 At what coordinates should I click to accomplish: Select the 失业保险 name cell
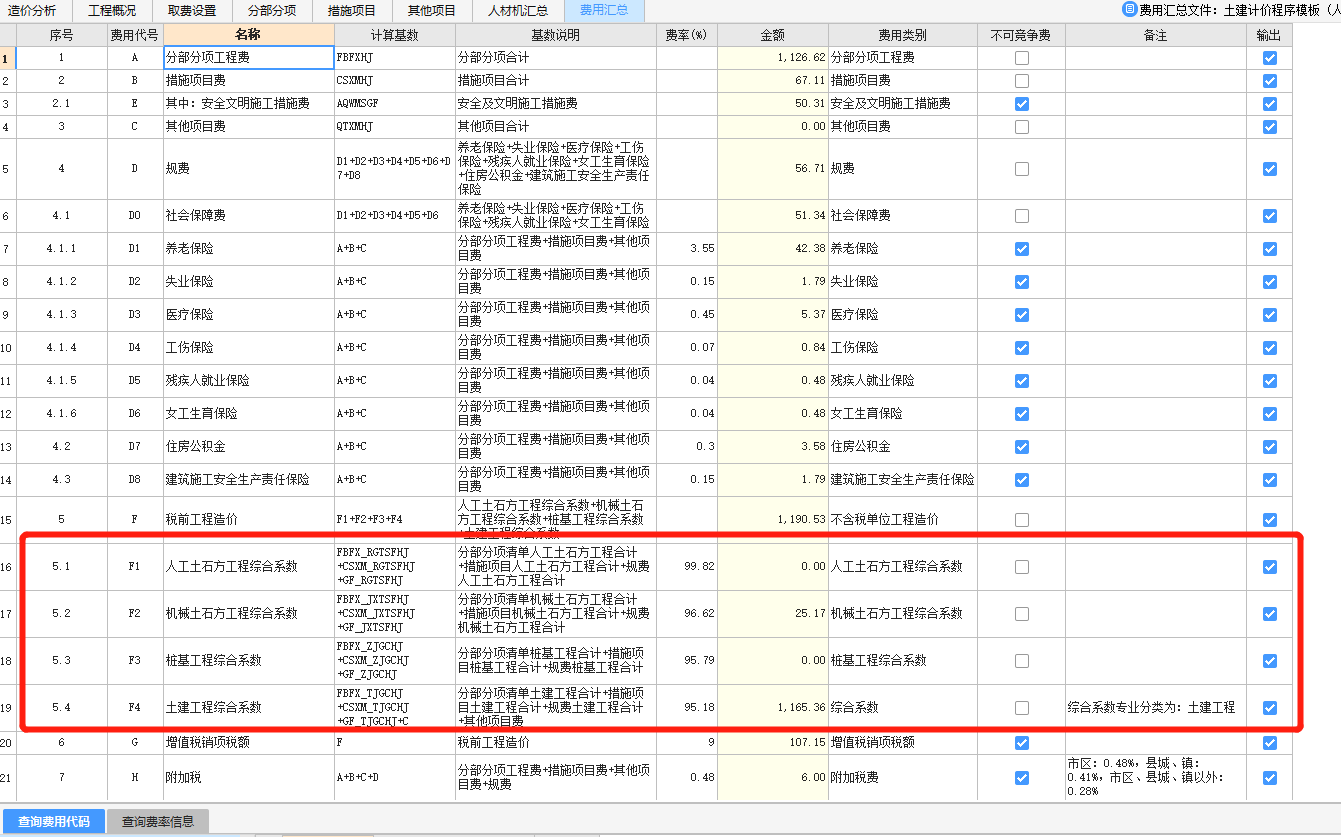pyautogui.click(x=248, y=281)
